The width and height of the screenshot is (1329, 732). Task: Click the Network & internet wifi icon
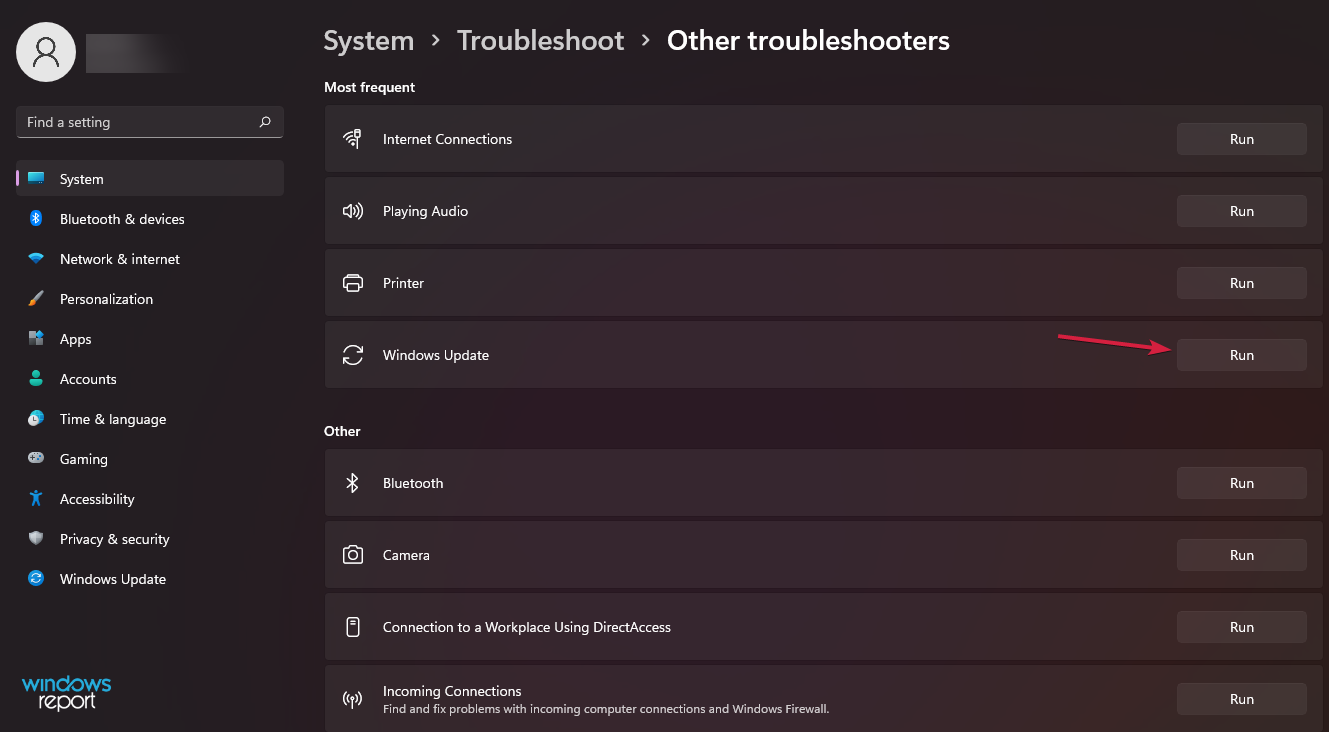point(36,259)
